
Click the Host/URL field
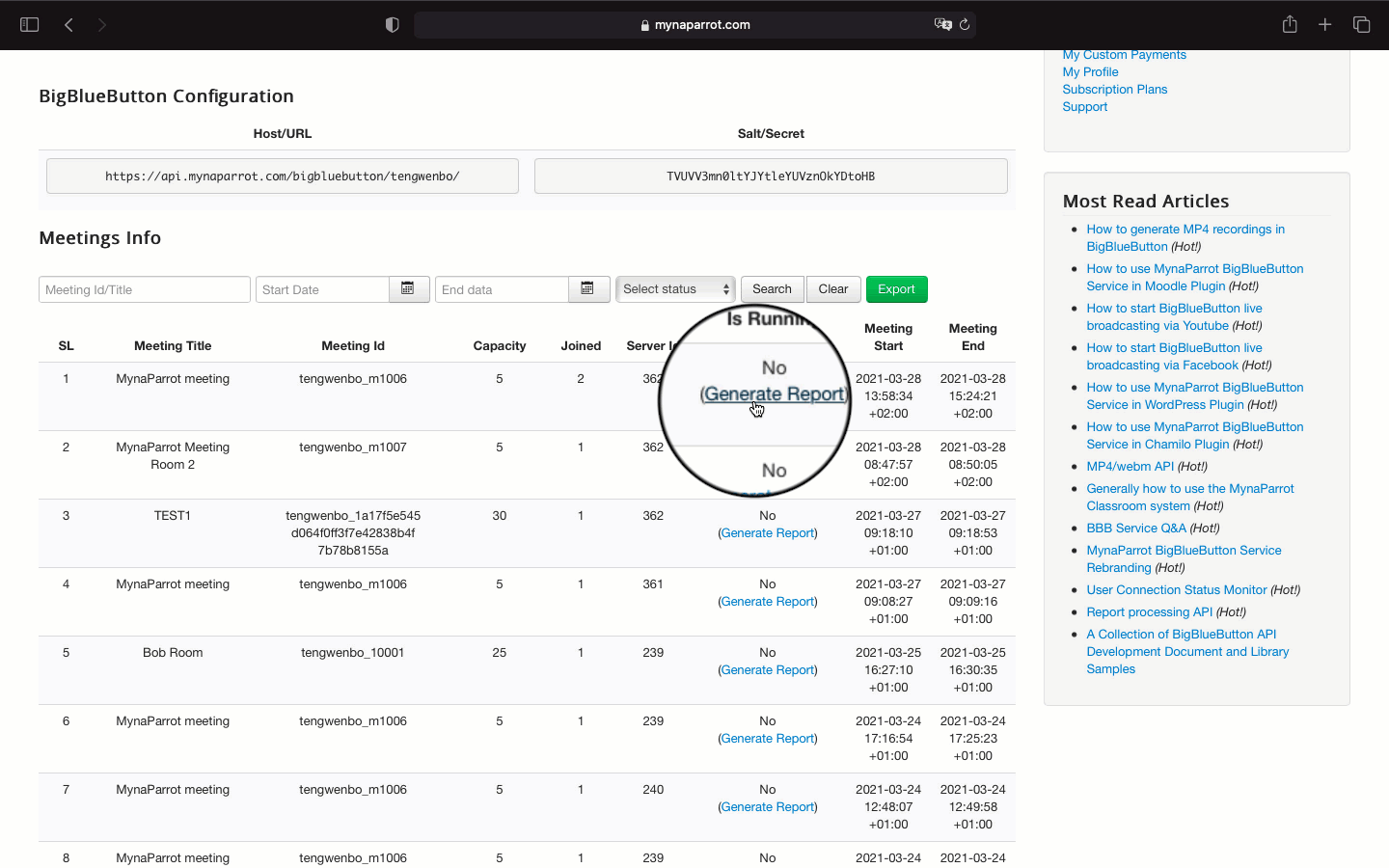[283, 176]
